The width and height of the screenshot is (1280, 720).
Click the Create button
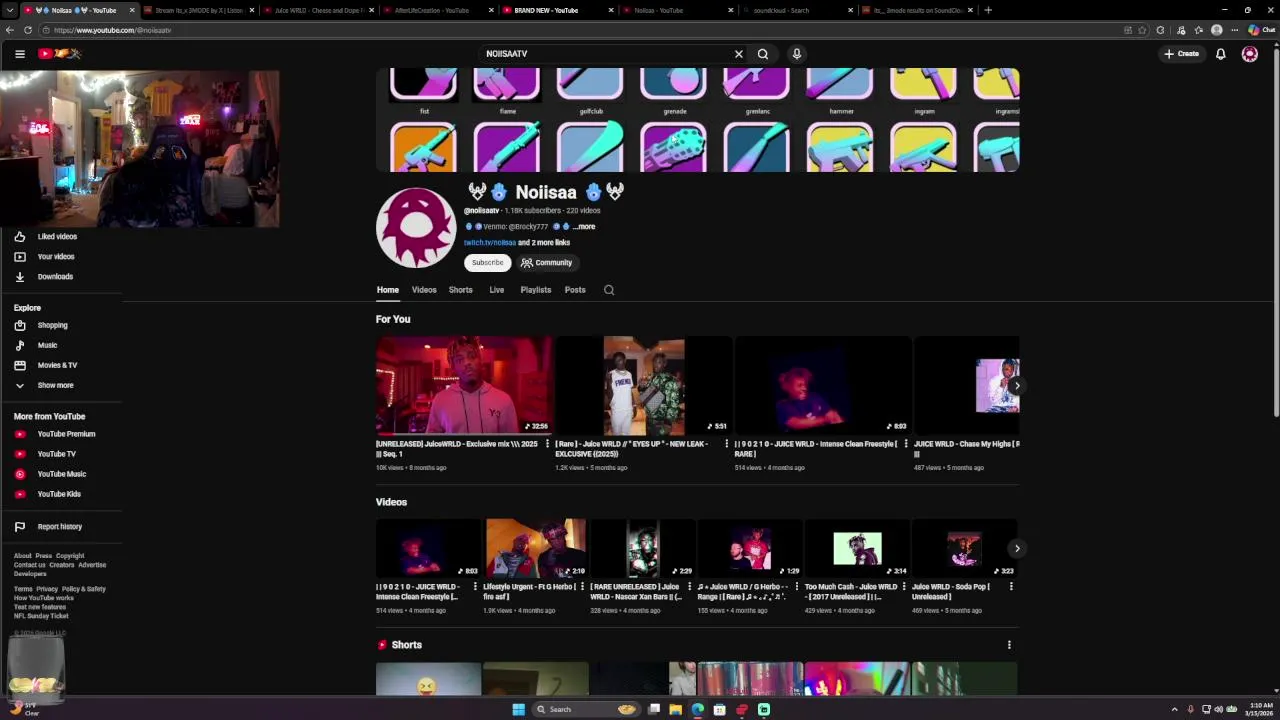(x=1181, y=54)
